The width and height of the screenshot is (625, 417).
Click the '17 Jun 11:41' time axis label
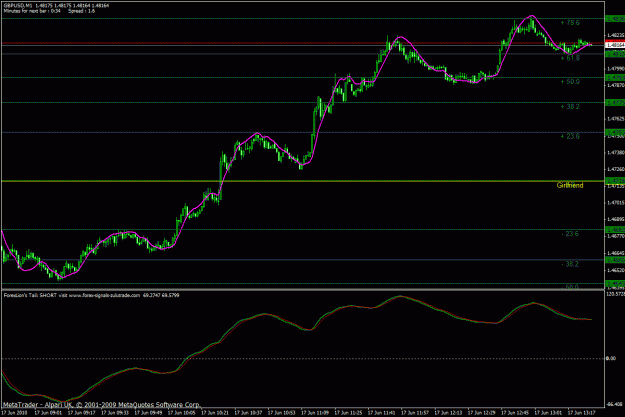381,413
